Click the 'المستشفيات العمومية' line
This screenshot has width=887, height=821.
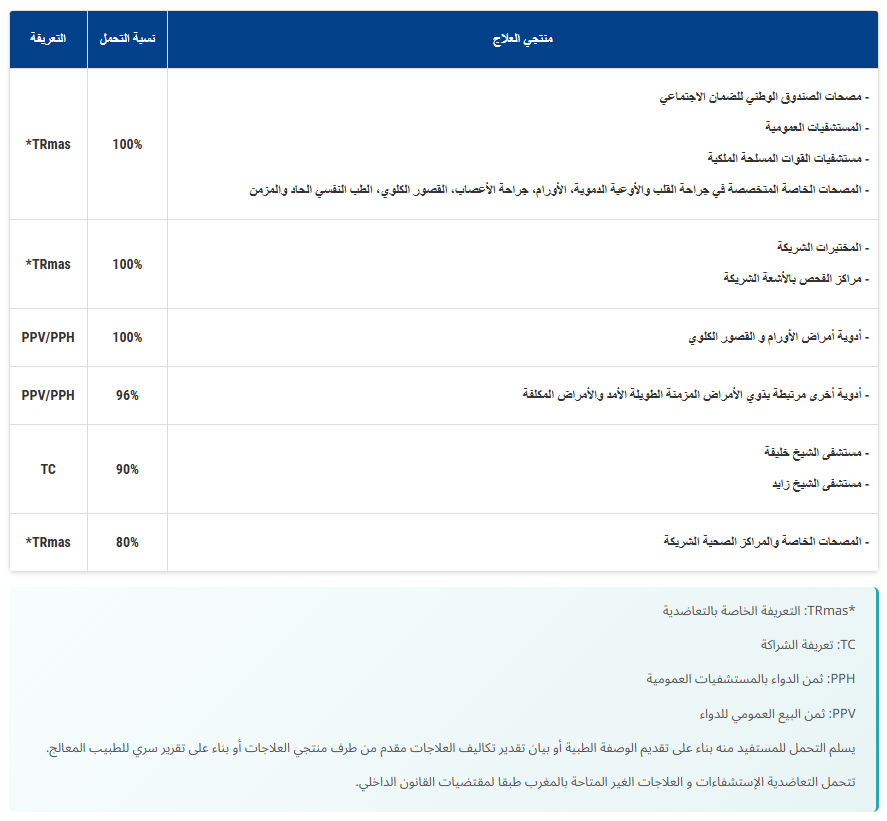point(816,128)
